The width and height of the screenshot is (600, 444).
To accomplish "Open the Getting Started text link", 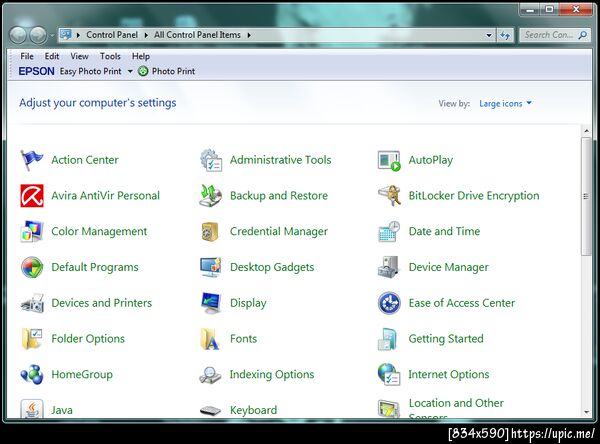I will click(x=446, y=339).
